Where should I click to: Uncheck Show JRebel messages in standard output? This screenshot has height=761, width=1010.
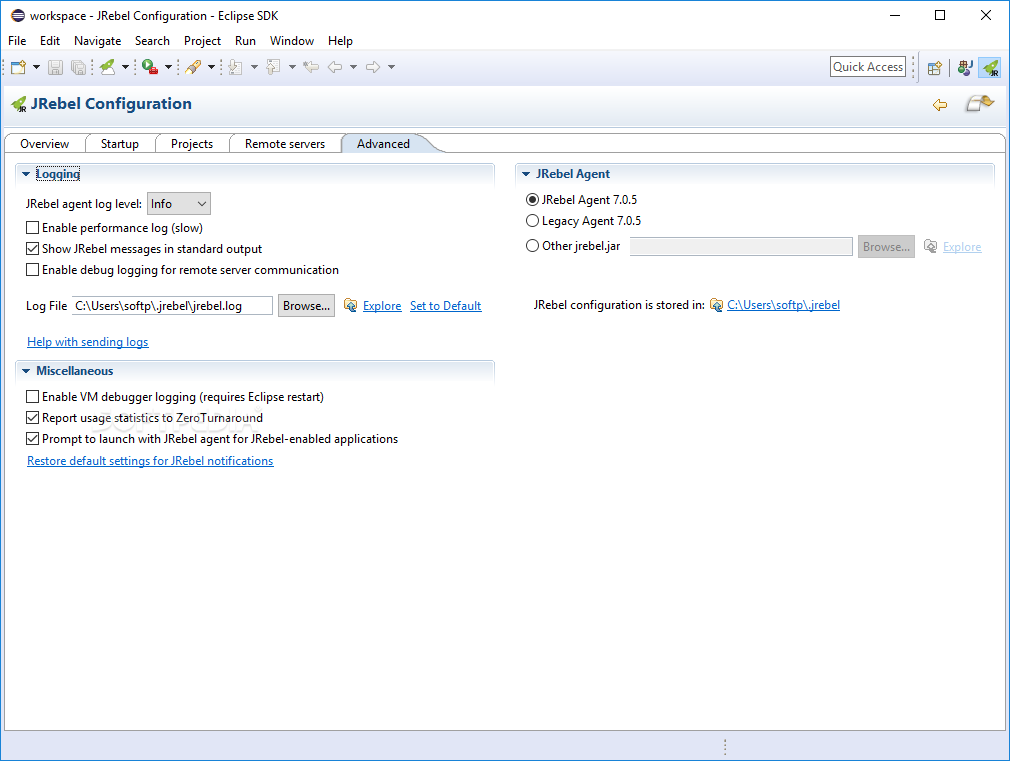(32, 249)
